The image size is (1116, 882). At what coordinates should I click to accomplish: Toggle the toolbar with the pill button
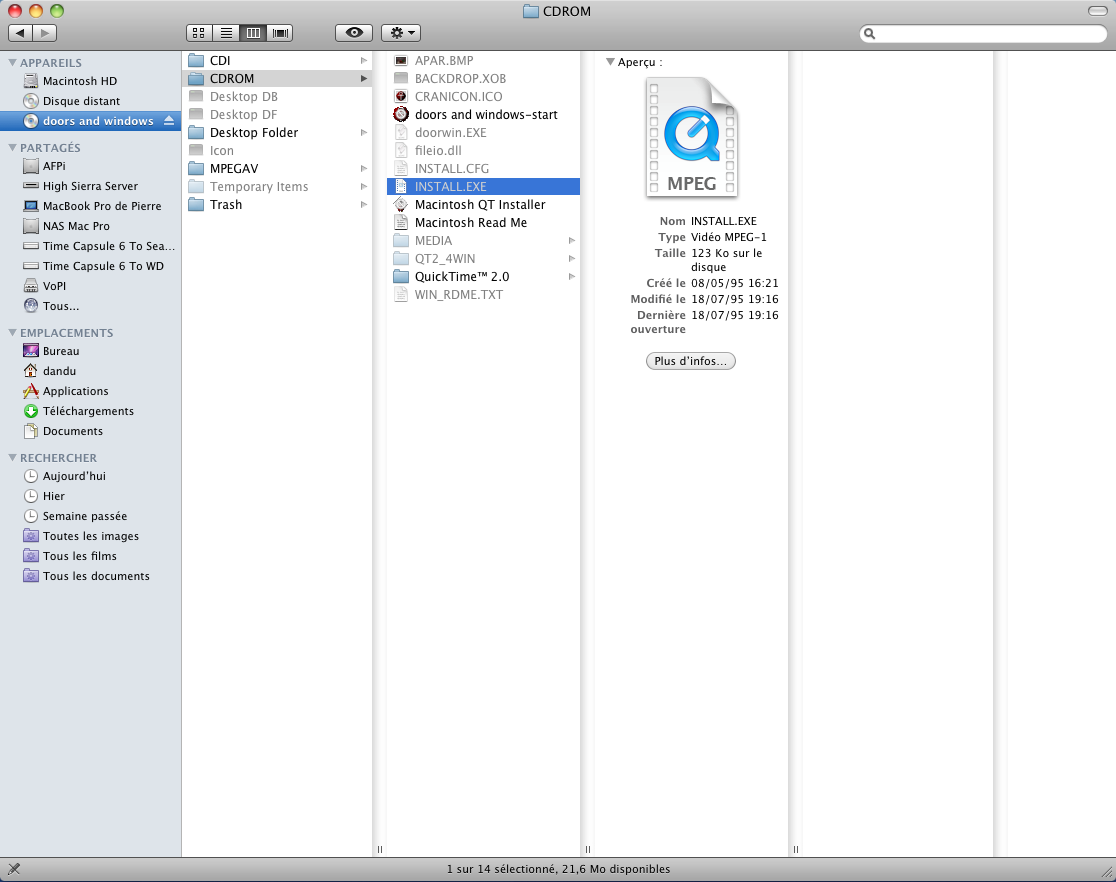tap(1097, 11)
